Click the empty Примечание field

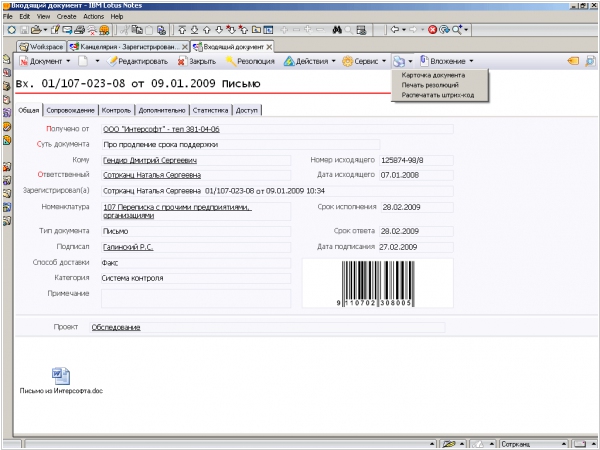196,298
